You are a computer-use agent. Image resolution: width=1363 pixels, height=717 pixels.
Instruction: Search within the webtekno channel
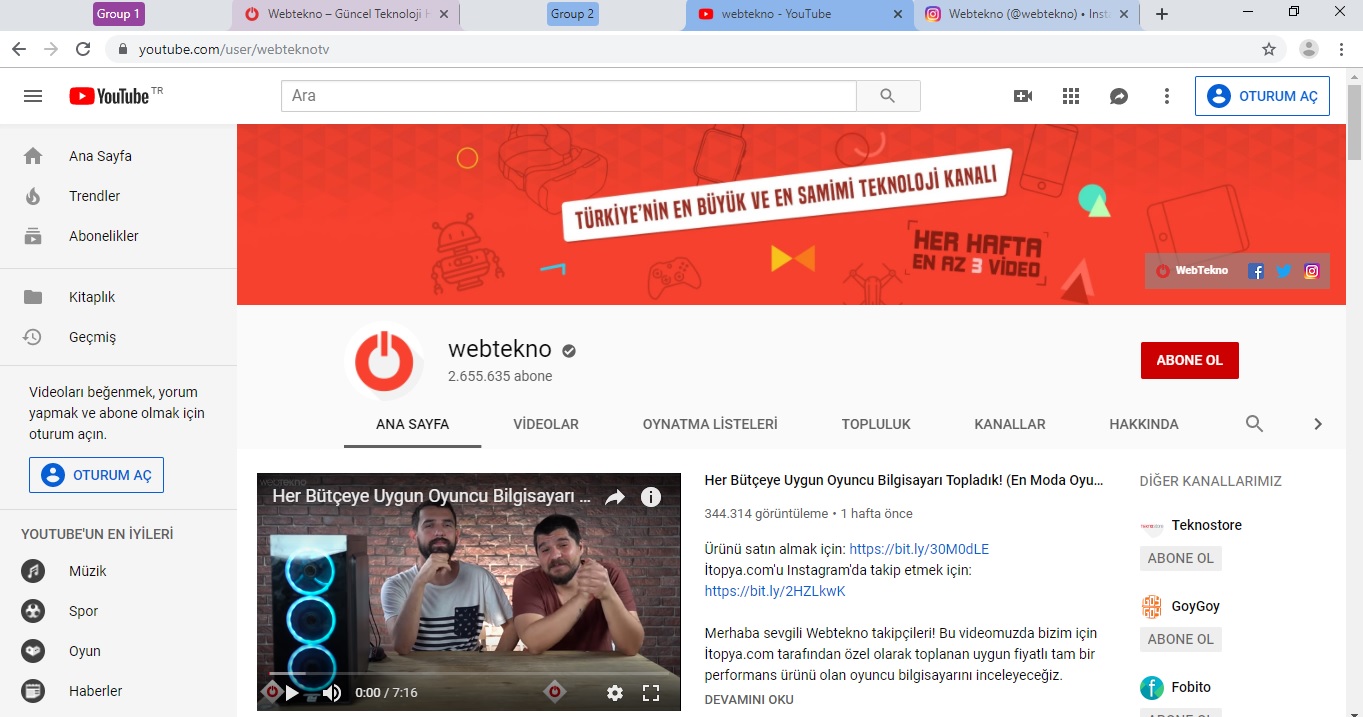[1254, 424]
